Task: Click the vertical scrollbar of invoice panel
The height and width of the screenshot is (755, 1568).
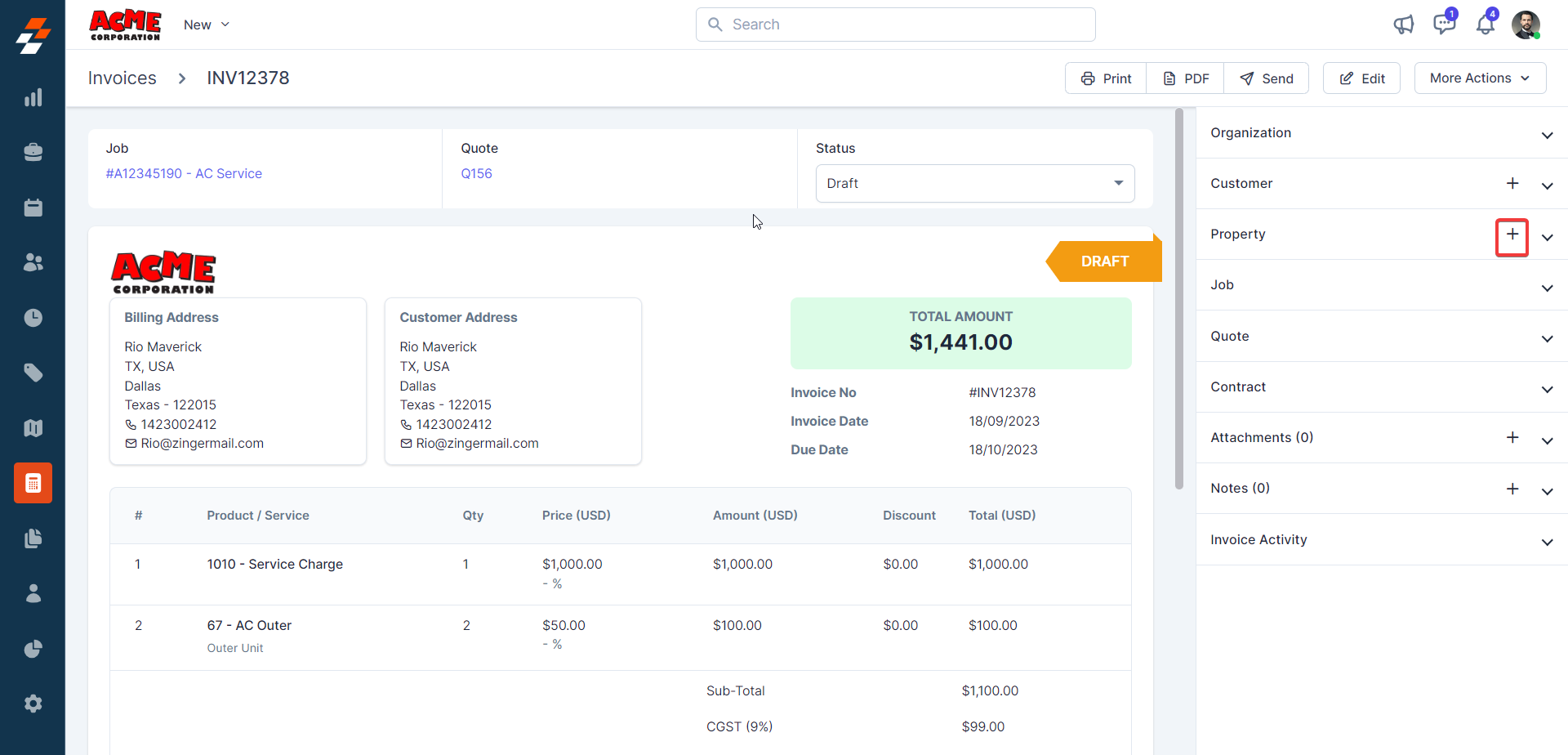Action: point(1178,299)
